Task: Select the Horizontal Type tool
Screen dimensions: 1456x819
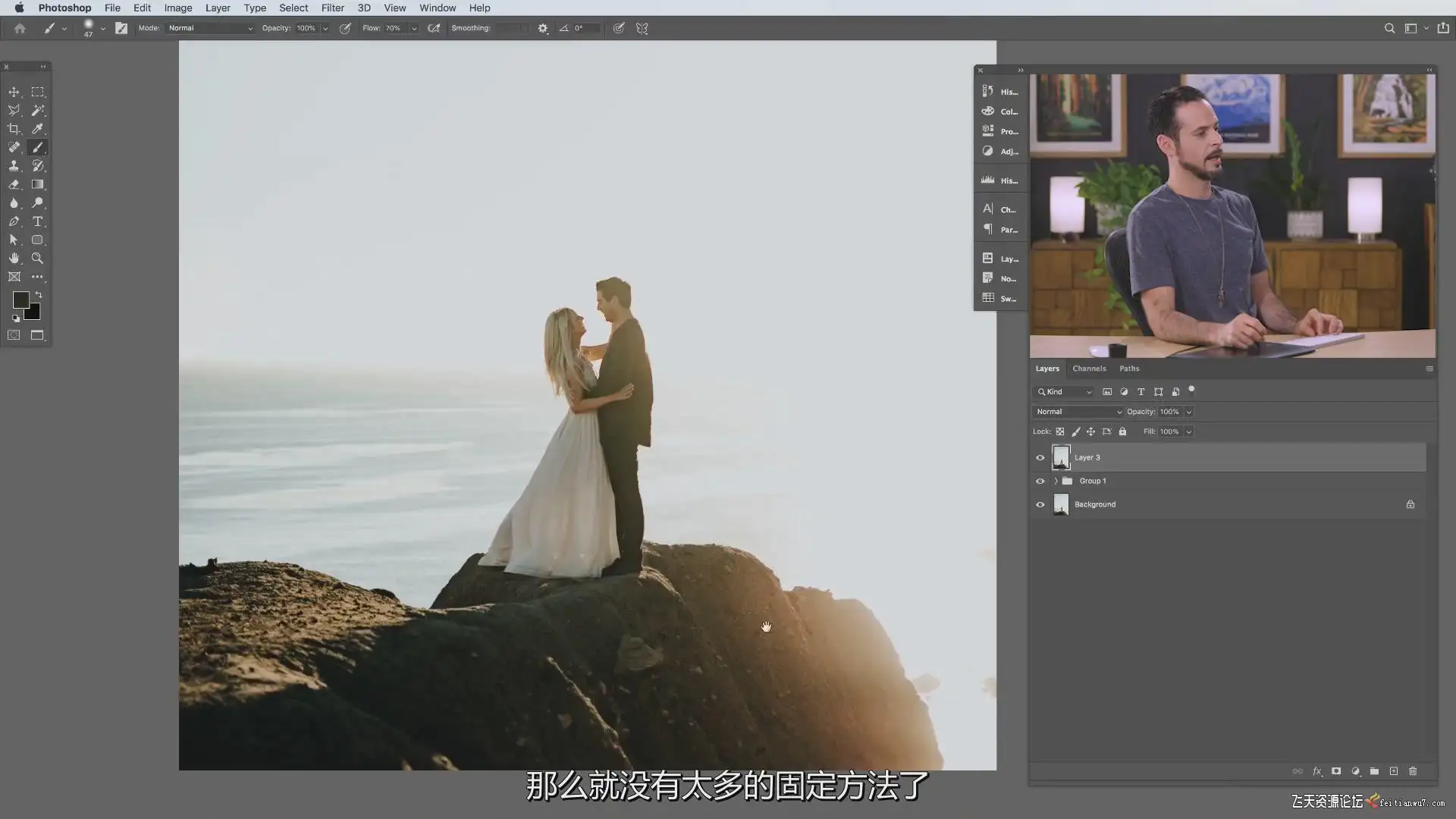Action: (37, 221)
